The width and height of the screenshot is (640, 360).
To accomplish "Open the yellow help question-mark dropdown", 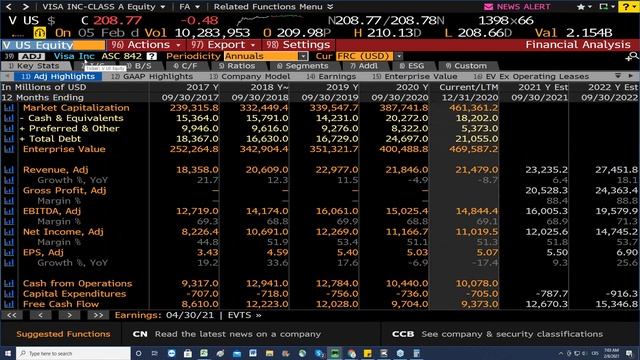I will click(629, 7).
